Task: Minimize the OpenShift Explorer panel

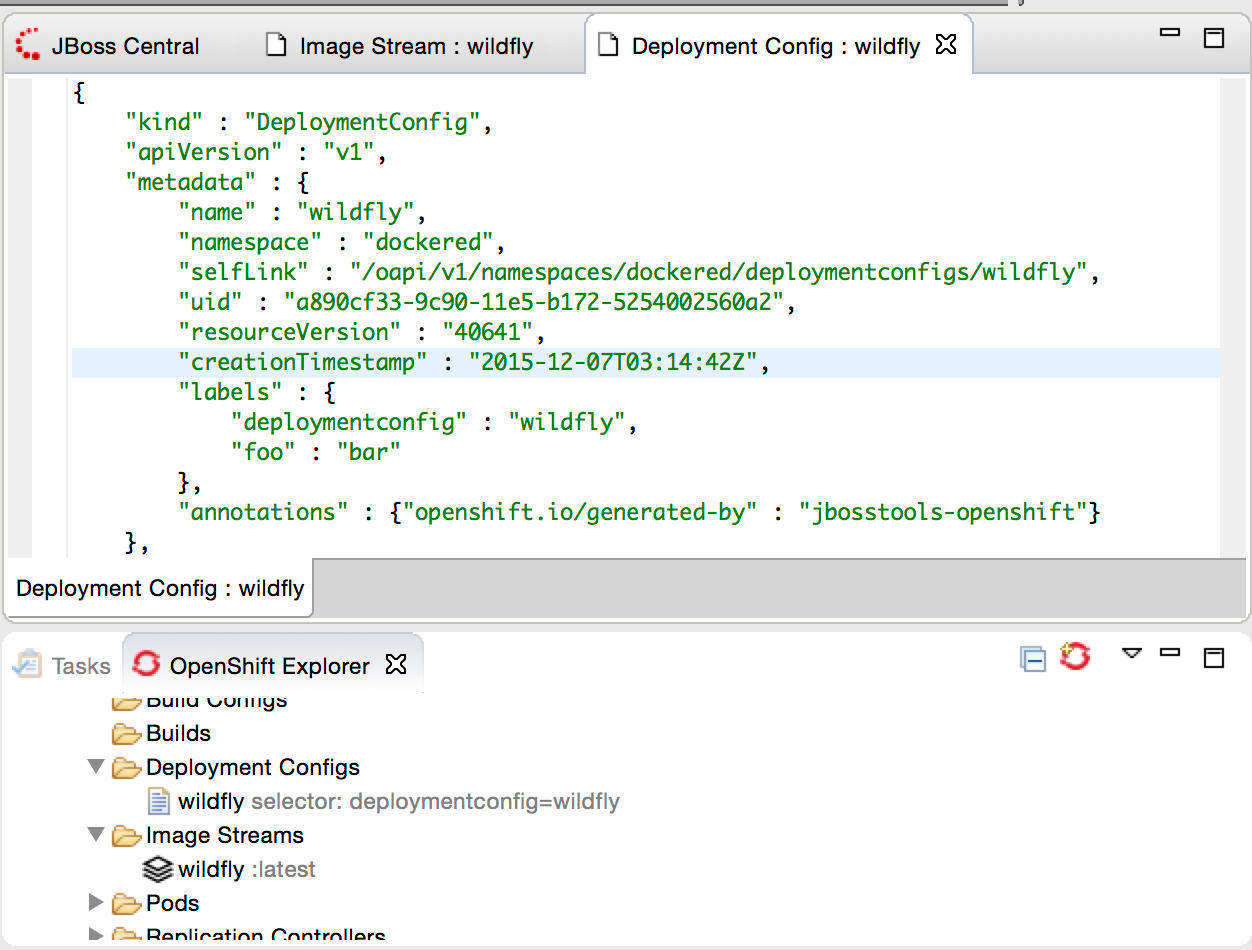Action: [1169, 653]
